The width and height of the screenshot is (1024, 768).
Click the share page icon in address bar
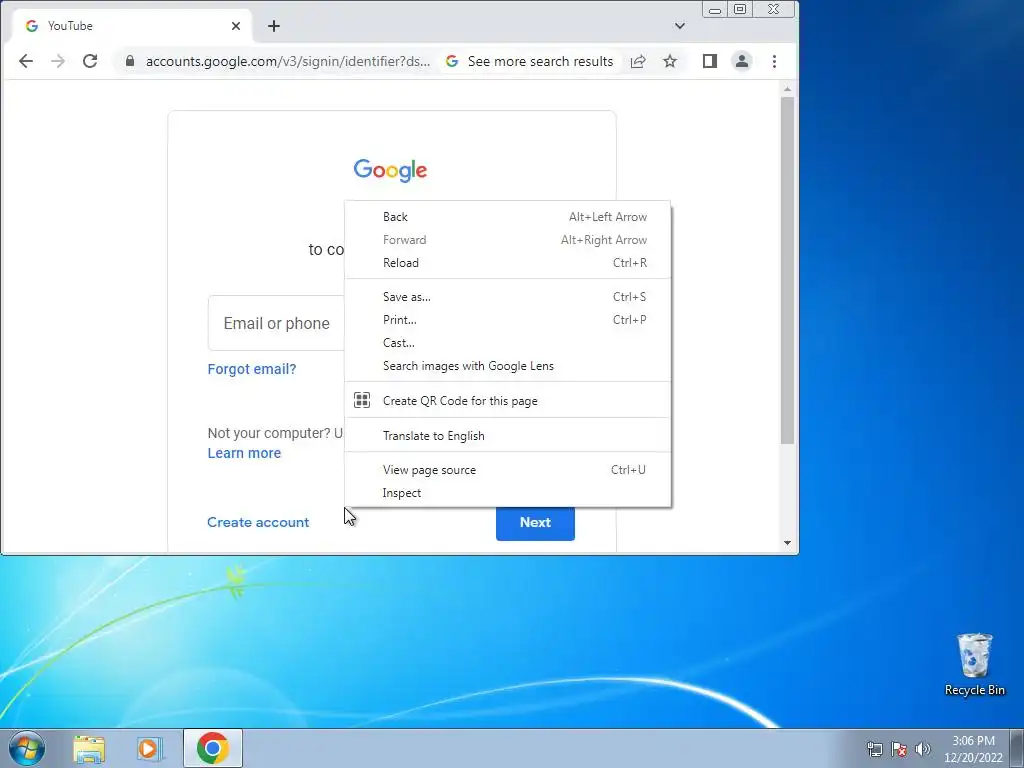638,61
